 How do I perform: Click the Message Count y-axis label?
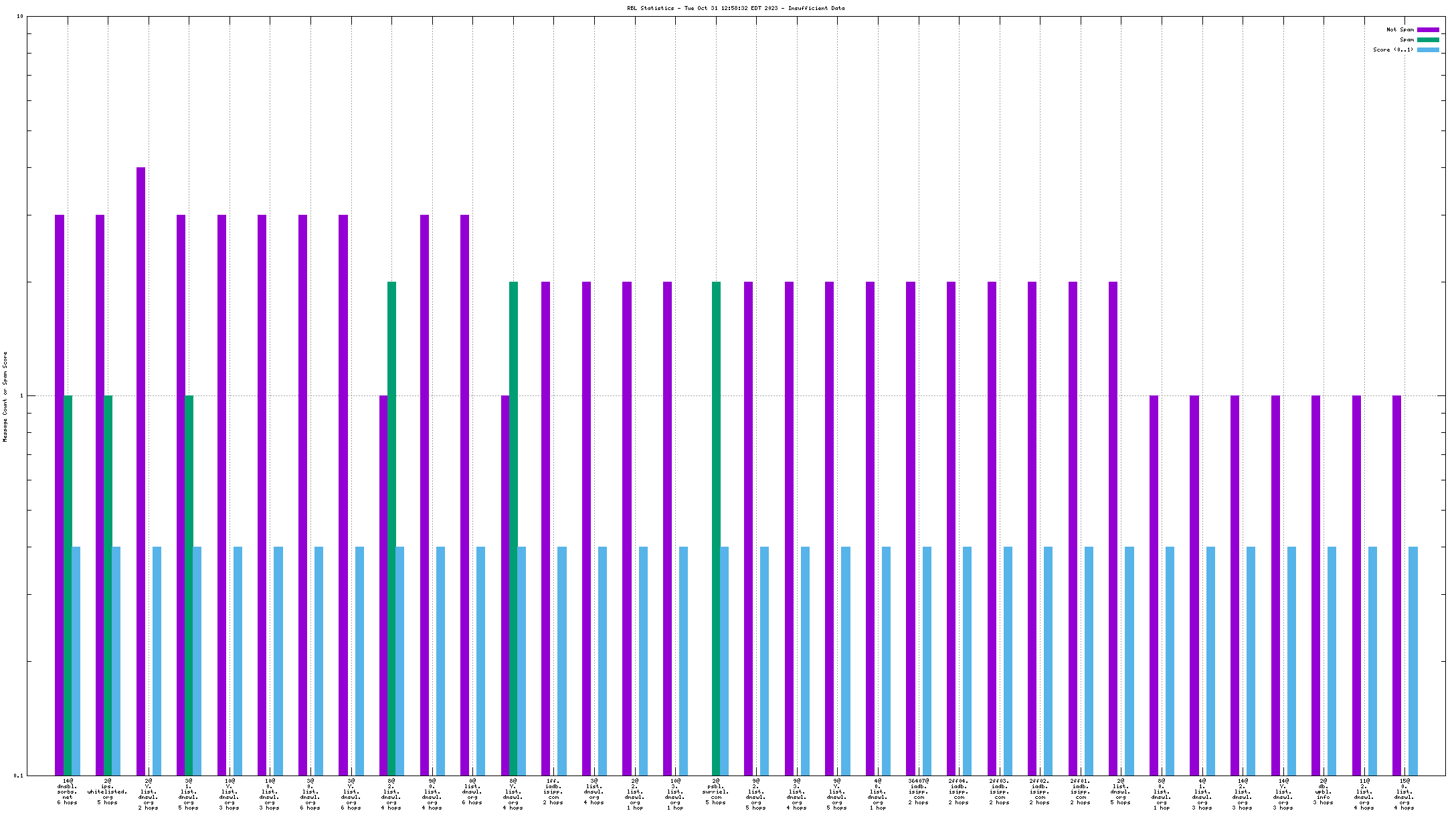click(5, 397)
